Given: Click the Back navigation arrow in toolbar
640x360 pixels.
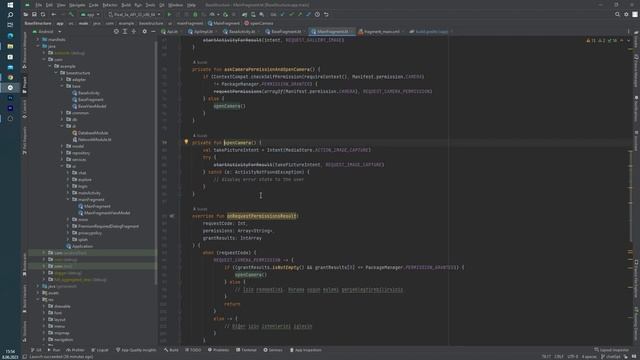Looking at the screenshot, I should coord(53,14).
